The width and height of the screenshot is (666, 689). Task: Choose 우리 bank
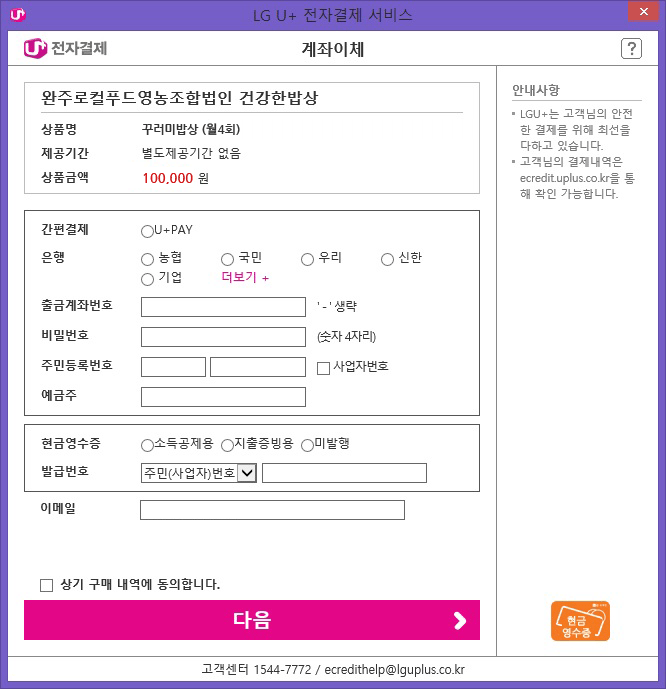pos(307,259)
